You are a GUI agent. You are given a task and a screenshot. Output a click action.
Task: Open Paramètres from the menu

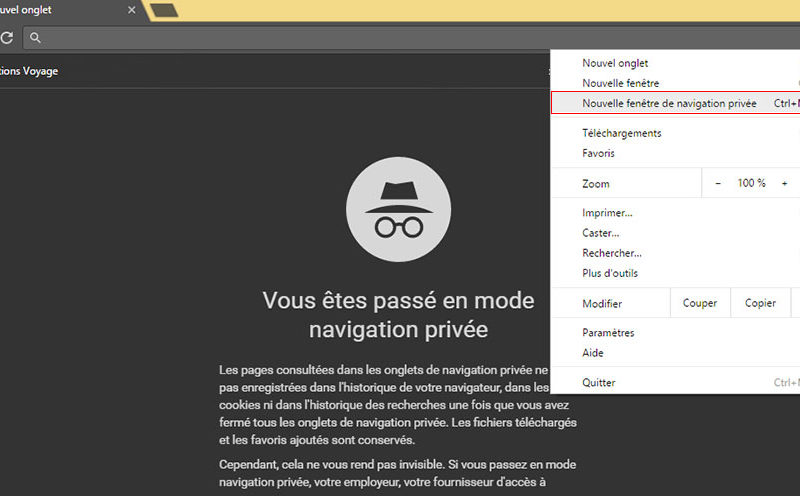[608, 333]
